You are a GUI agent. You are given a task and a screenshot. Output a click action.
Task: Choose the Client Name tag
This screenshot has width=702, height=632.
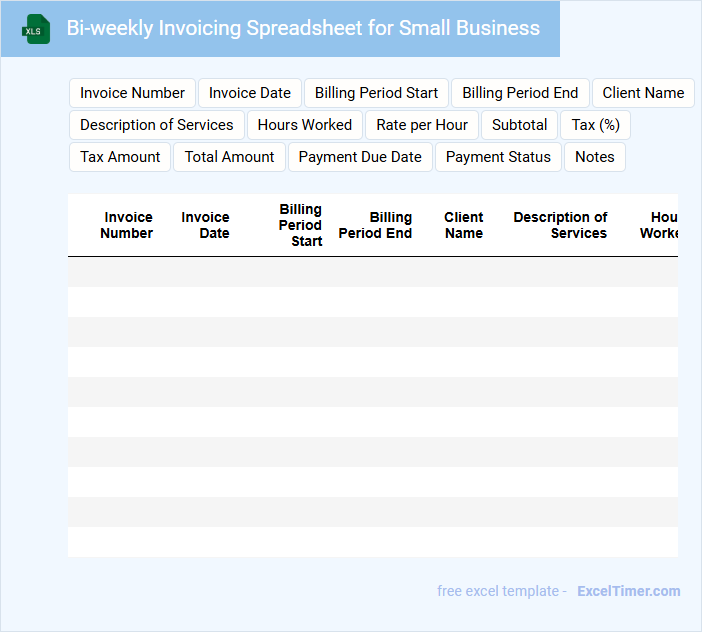[643, 93]
